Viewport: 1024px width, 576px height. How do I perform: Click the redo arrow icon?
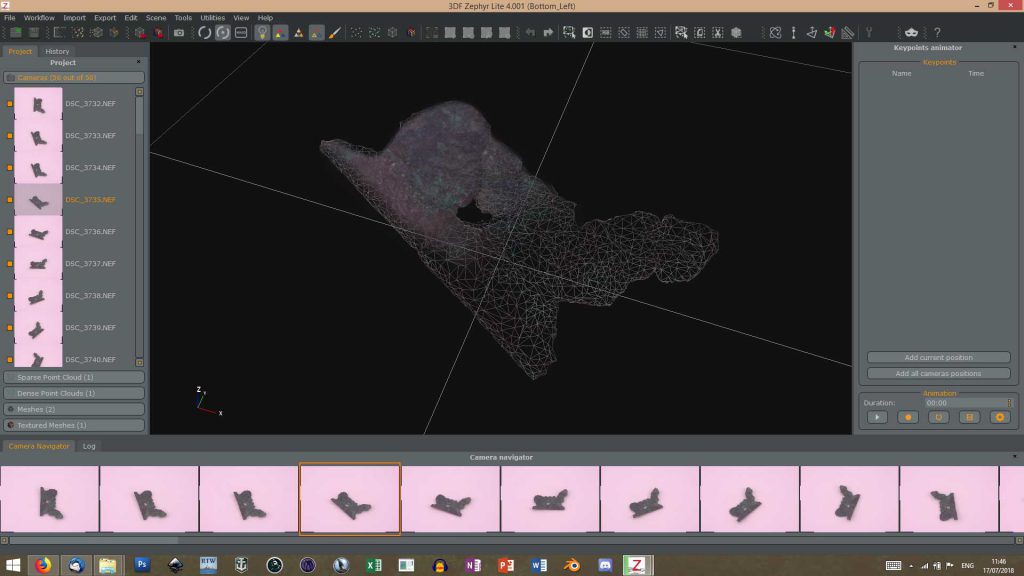pyautogui.click(x=548, y=33)
